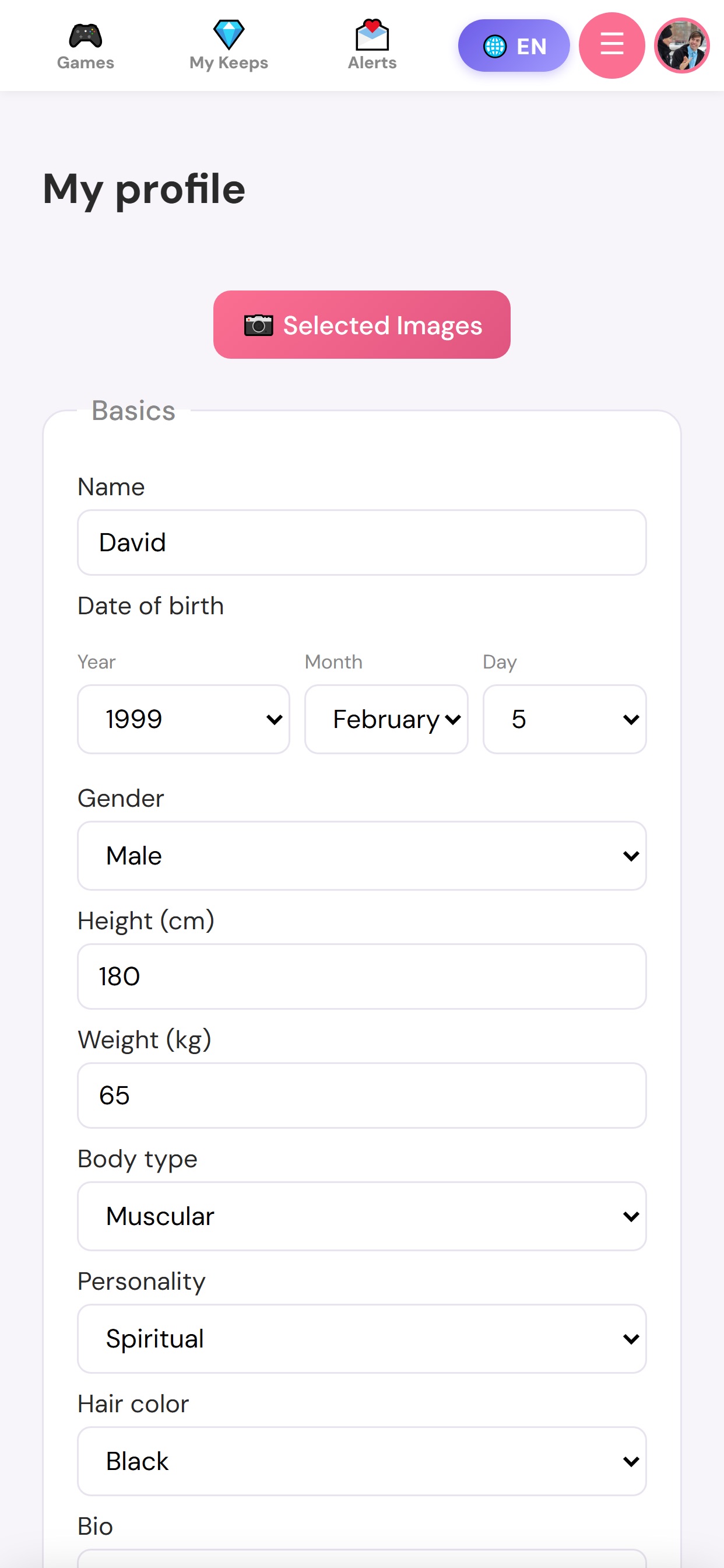
Task: Open the Body type dropdown showing Muscular
Action: 362,1216
